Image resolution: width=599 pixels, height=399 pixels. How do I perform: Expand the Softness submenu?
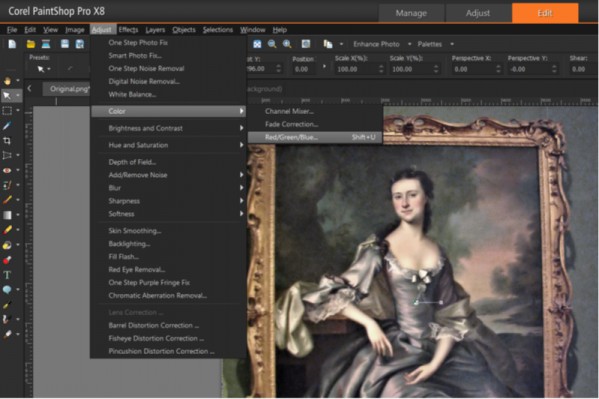point(168,214)
